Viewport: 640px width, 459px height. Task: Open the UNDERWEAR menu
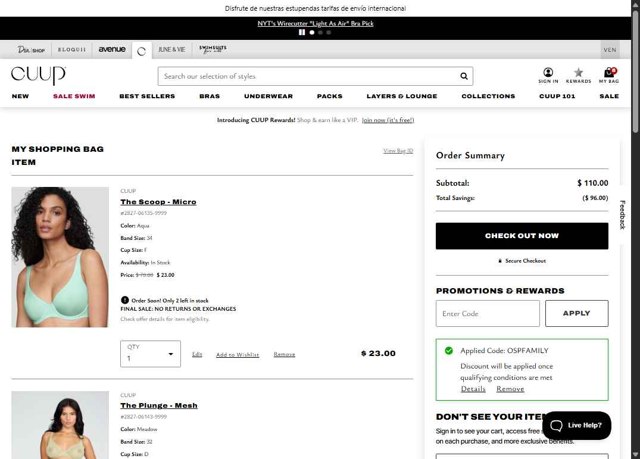268,96
